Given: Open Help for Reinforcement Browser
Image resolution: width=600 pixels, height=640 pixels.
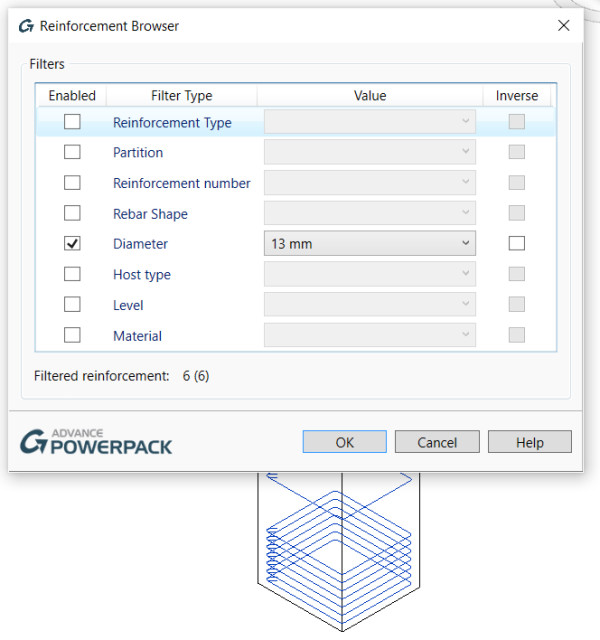Looking at the screenshot, I should pos(530,442).
